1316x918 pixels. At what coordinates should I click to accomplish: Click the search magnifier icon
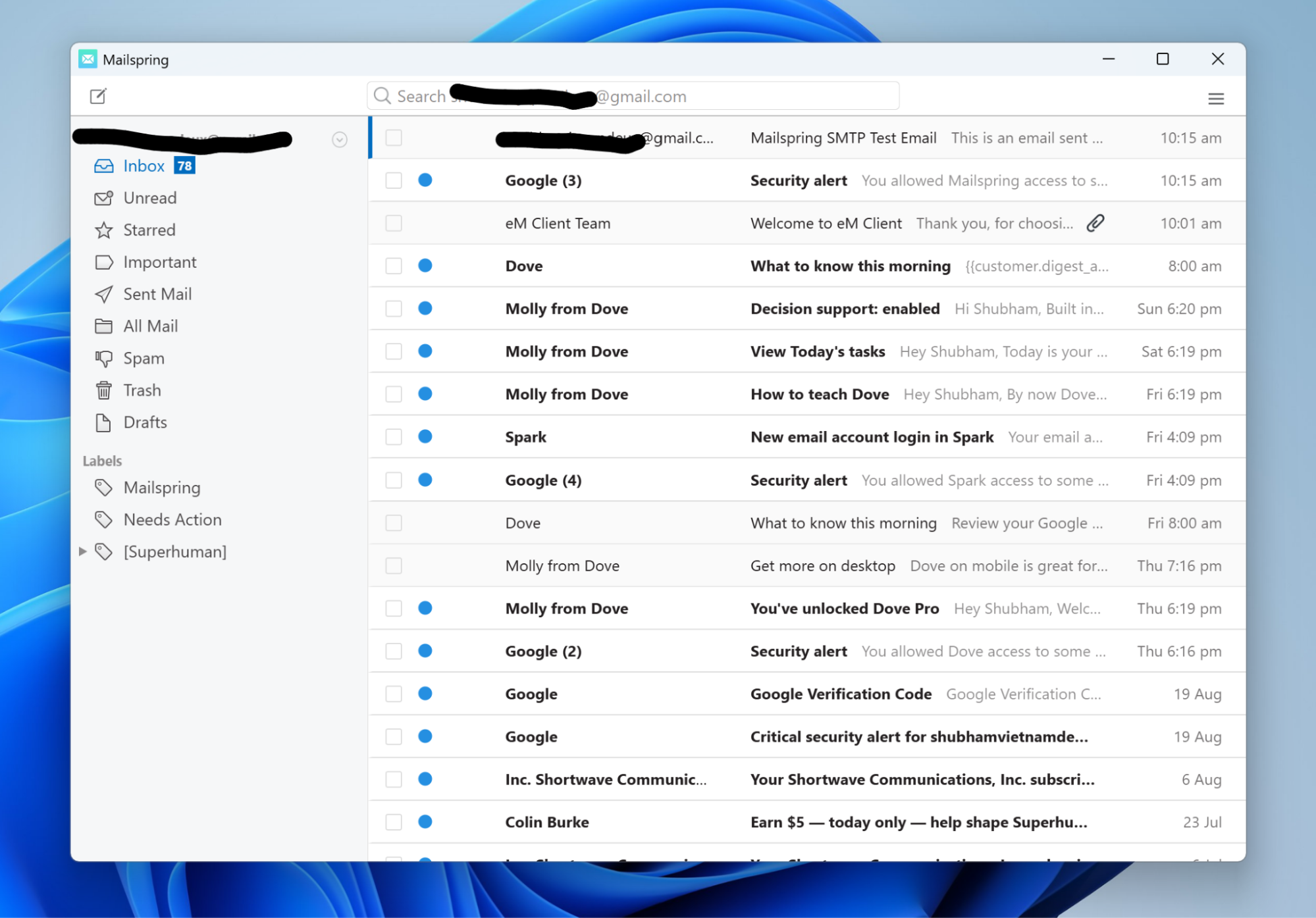[x=382, y=96]
